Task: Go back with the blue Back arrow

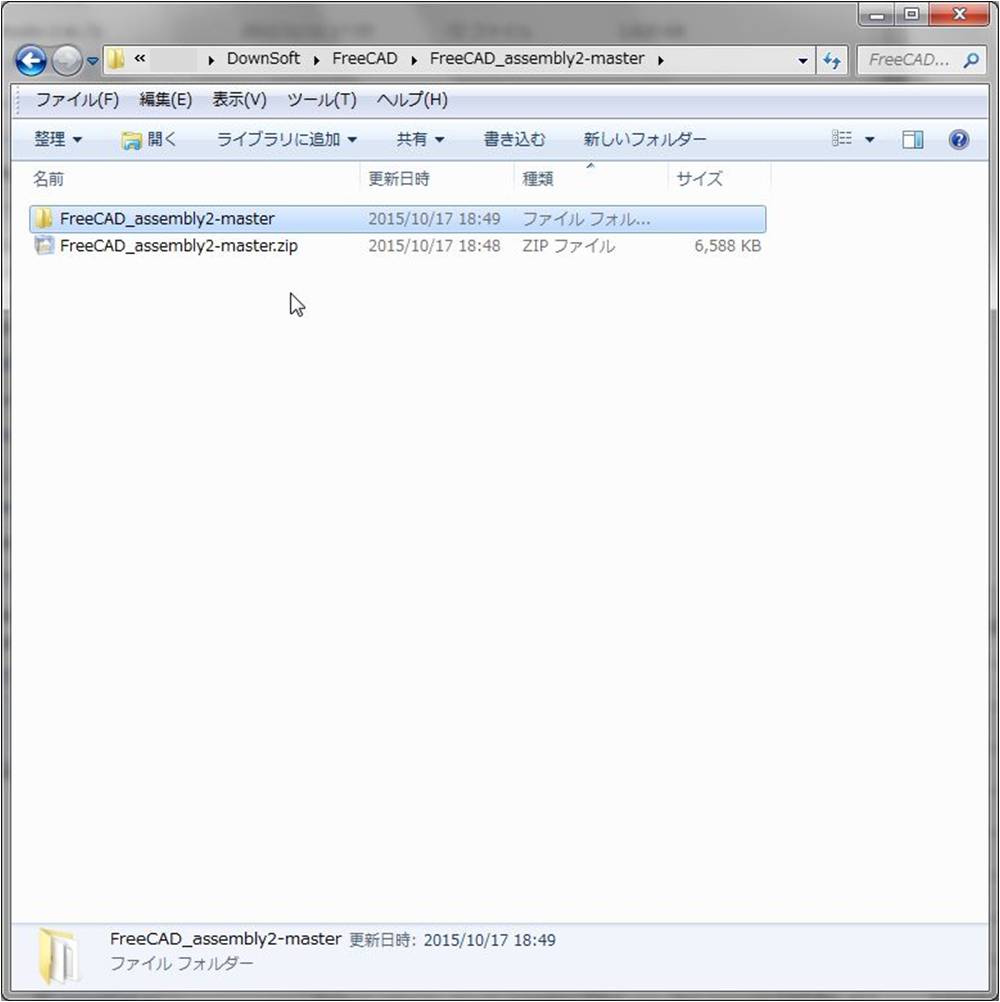Action: 31,61
